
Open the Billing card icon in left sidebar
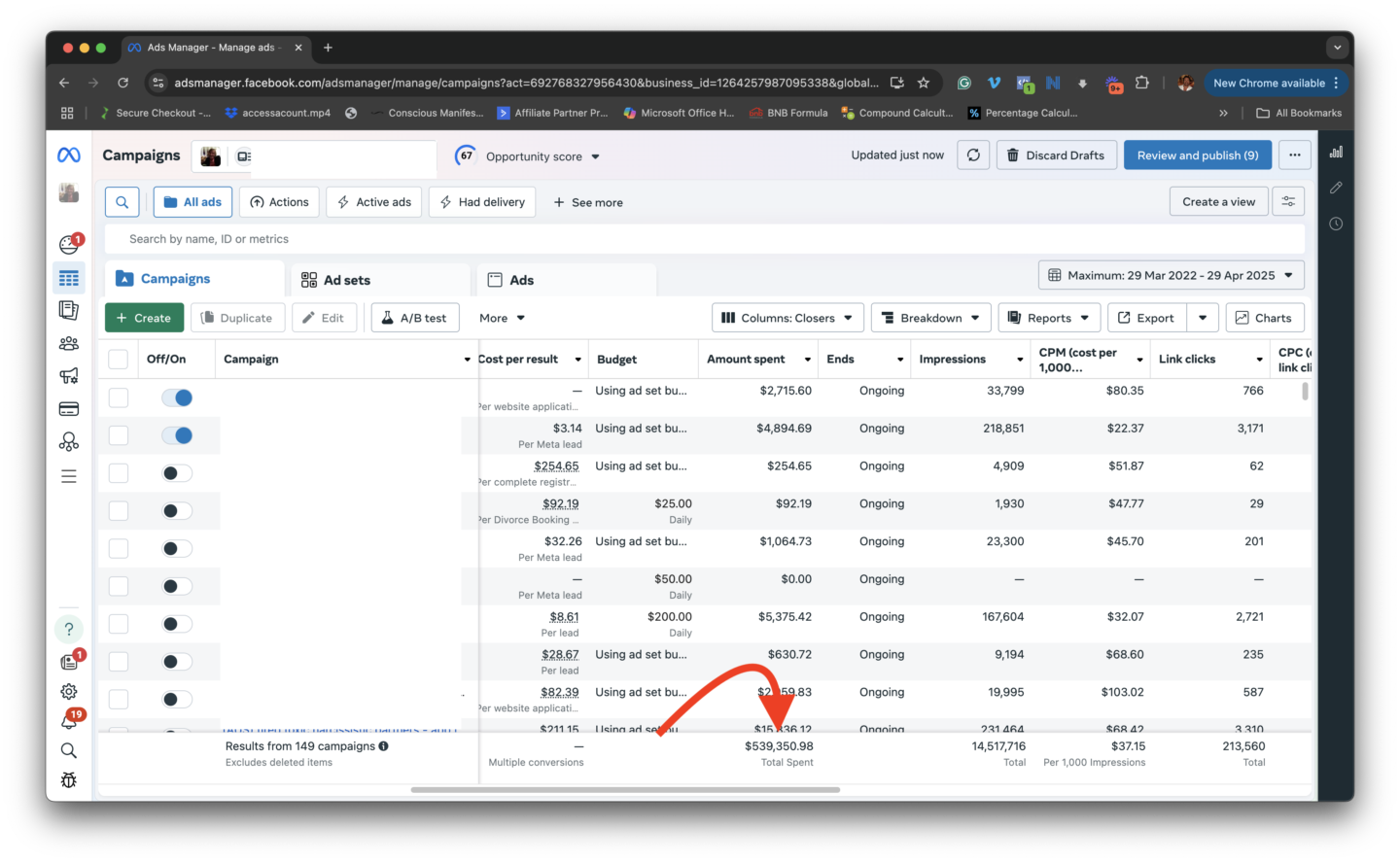pos(69,409)
